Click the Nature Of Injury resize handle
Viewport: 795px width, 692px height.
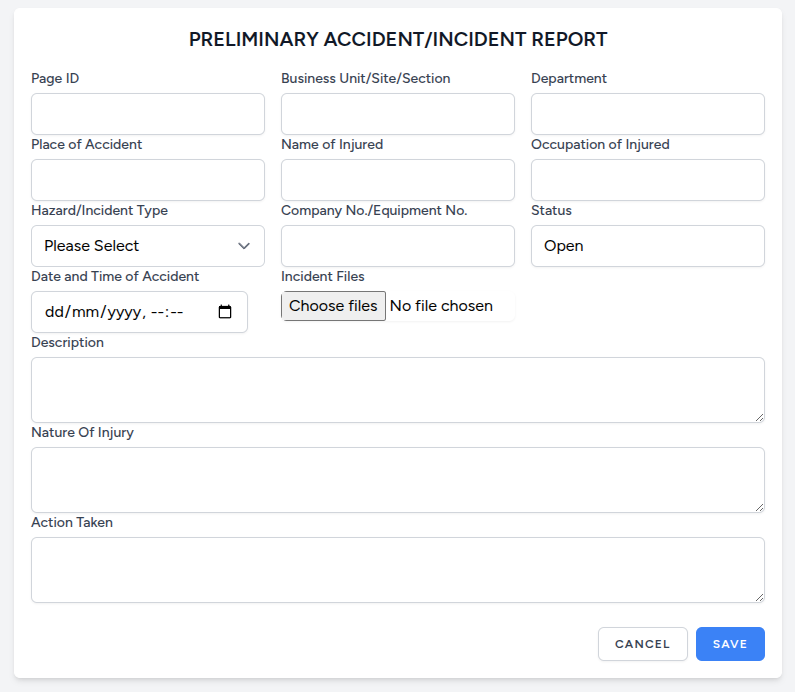pyautogui.click(x=759, y=507)
